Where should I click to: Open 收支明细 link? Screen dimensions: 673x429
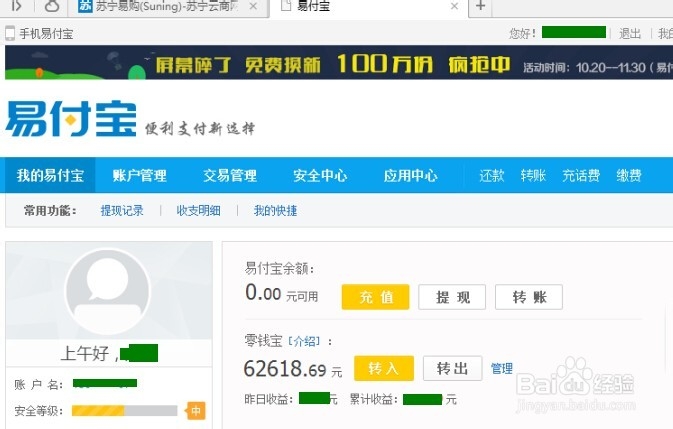198,210
